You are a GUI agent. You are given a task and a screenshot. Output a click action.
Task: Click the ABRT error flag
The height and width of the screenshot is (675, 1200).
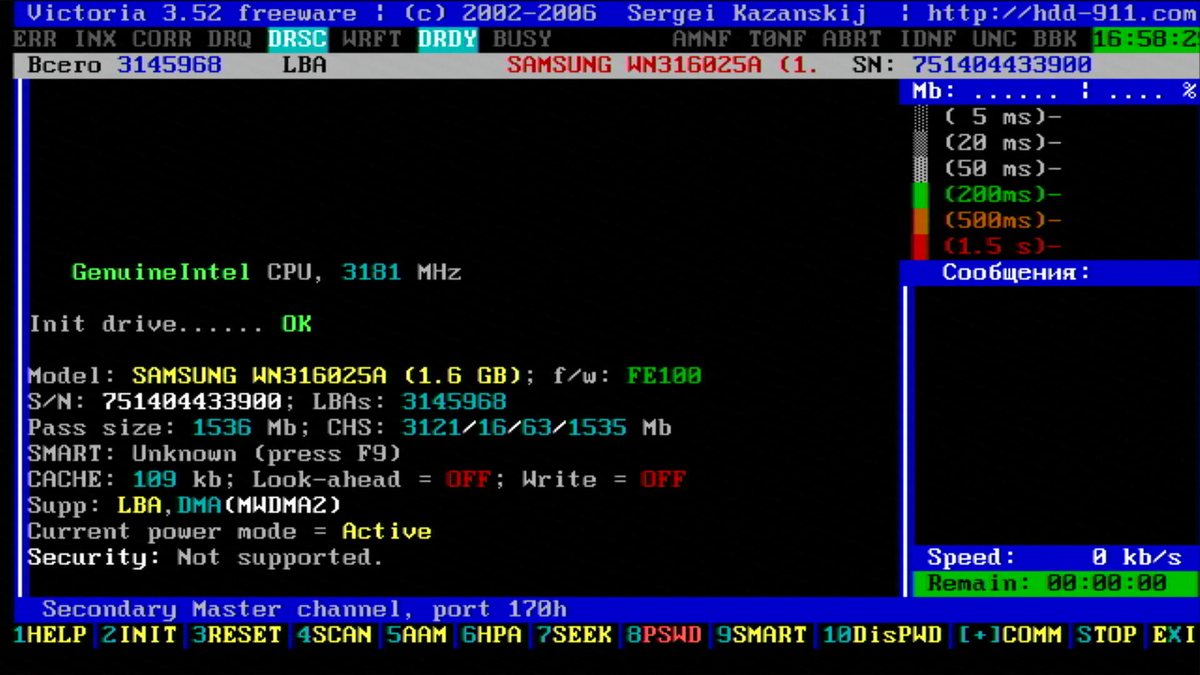[853, 40]
